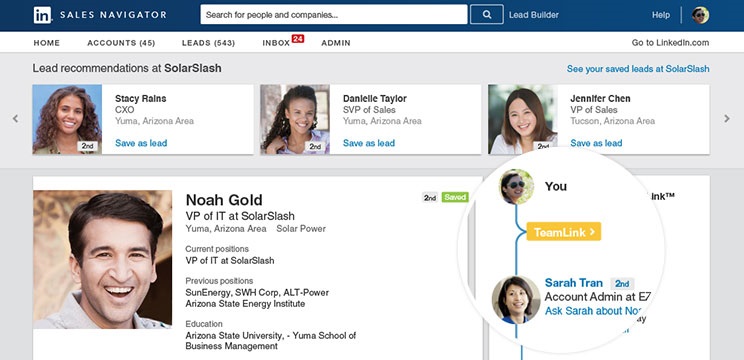Show previous lead recommendations with left arrow
The height and width of the screenshot is (360, 744).
click(x=15, y=119)
